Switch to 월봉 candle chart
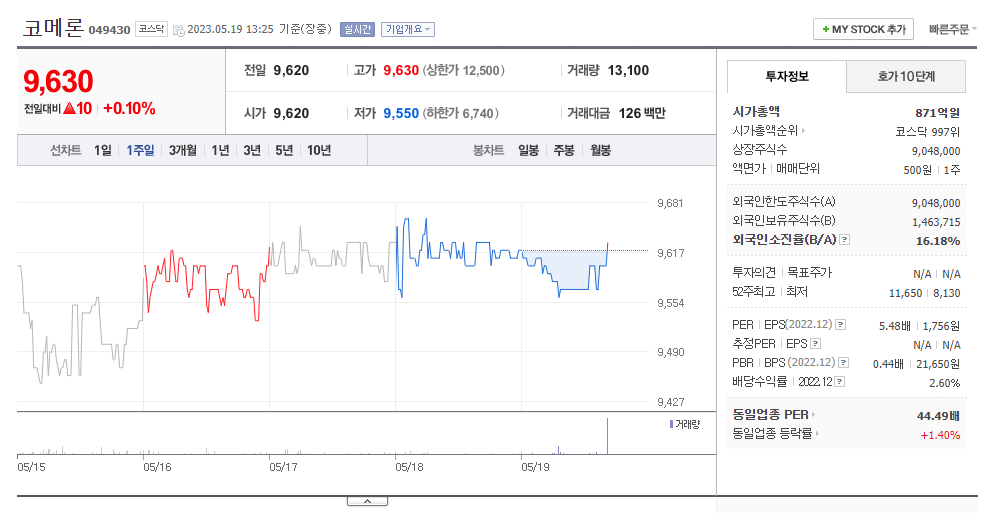 (x=600, y=151)
